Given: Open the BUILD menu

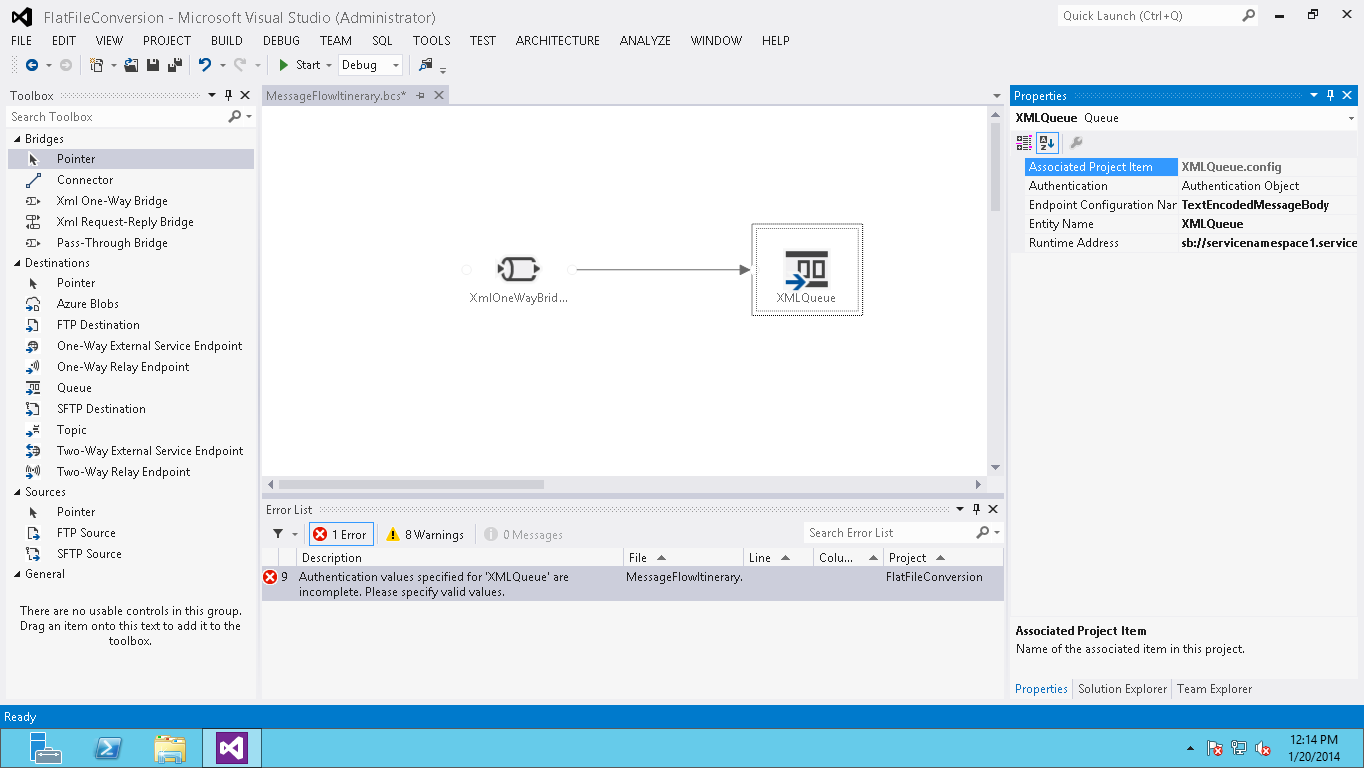Looking at the screenshot, I should coord(227,41).
